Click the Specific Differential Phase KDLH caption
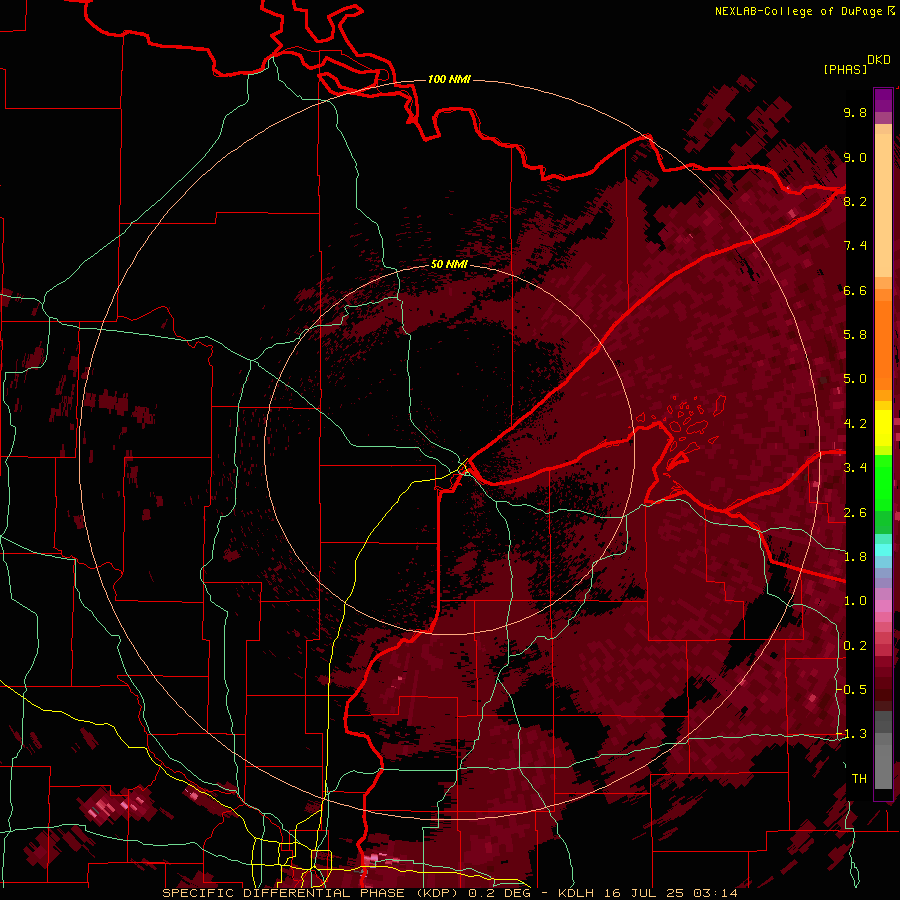Image resolution: width=900 pixels, height=900 pixels. [x=449, y=893]
